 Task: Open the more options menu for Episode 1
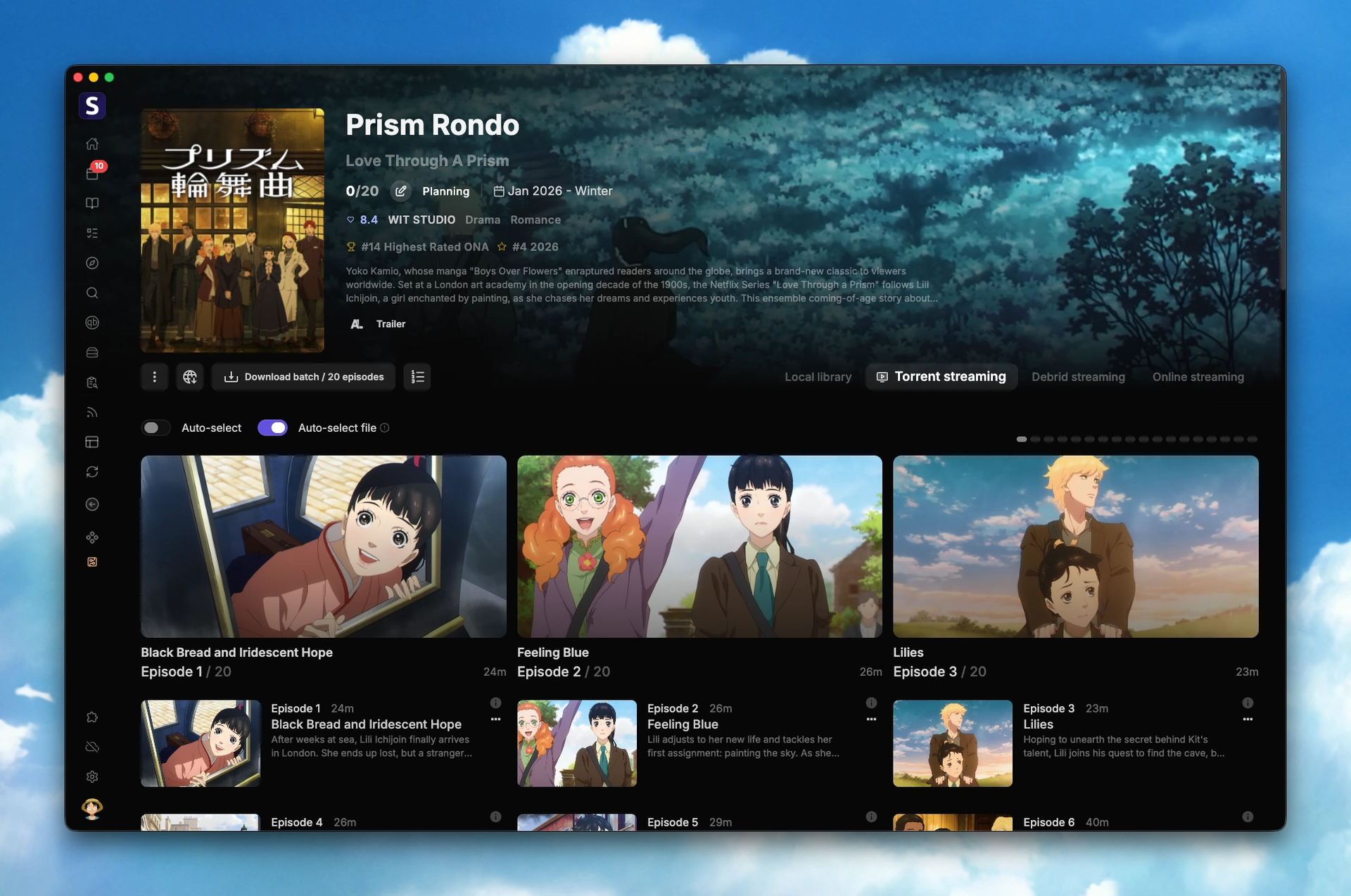point(496,719)
